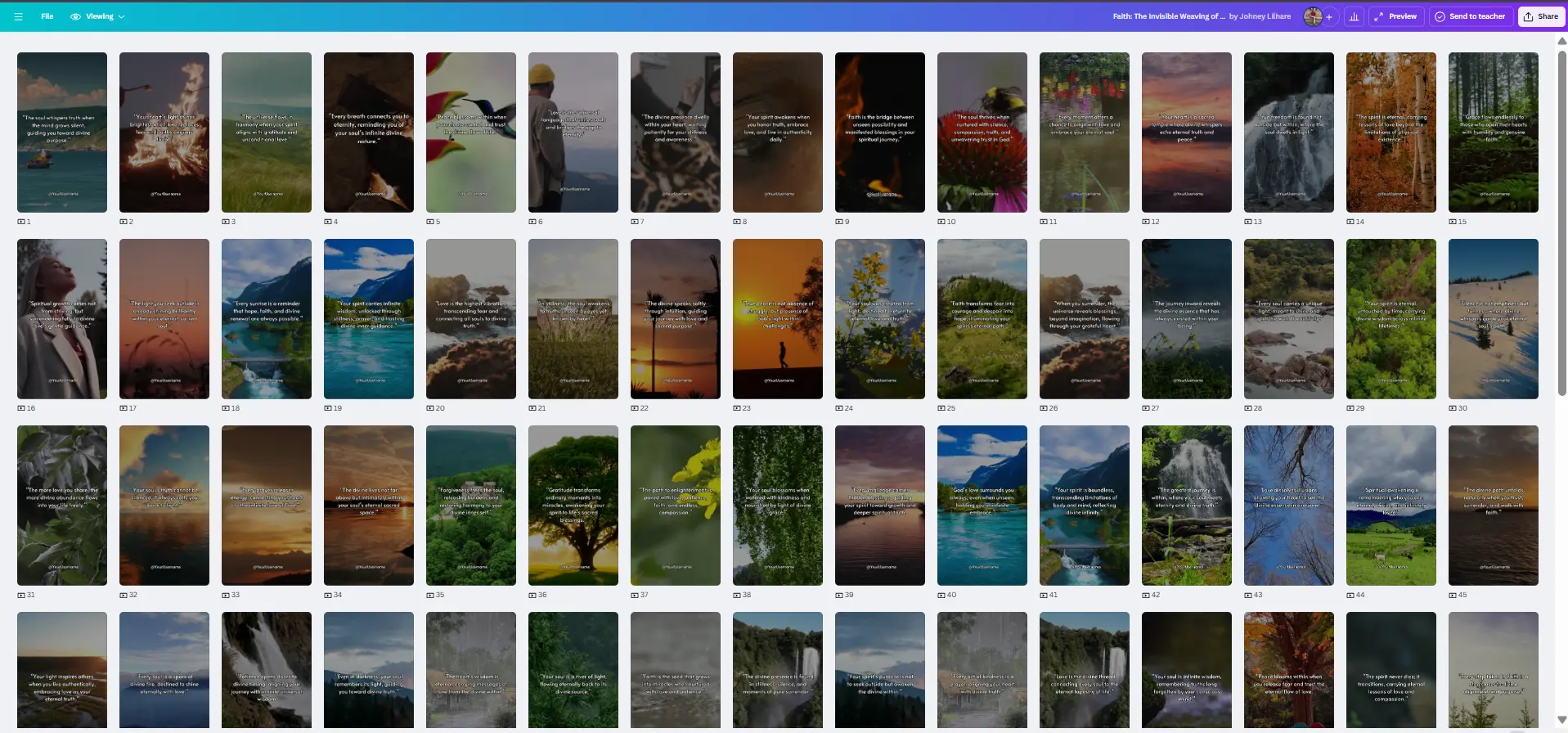Select page 34 thumbnail

[x=369, y=506]
